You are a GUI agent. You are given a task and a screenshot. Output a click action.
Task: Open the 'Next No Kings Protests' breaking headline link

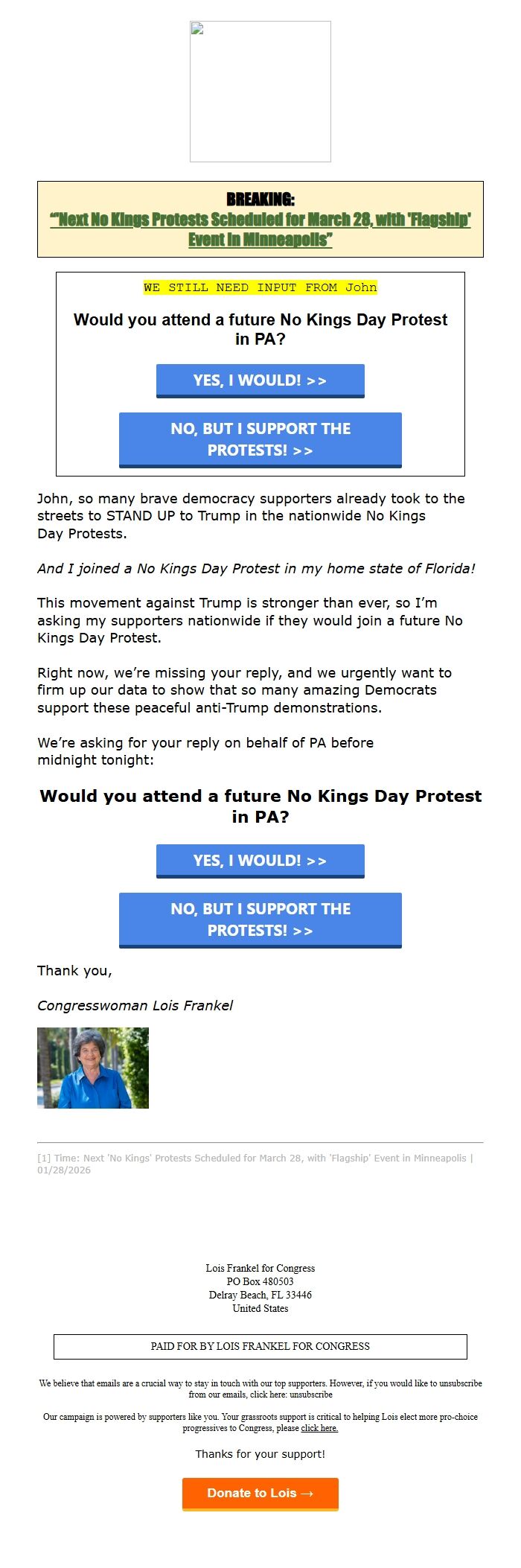[260, 229]
